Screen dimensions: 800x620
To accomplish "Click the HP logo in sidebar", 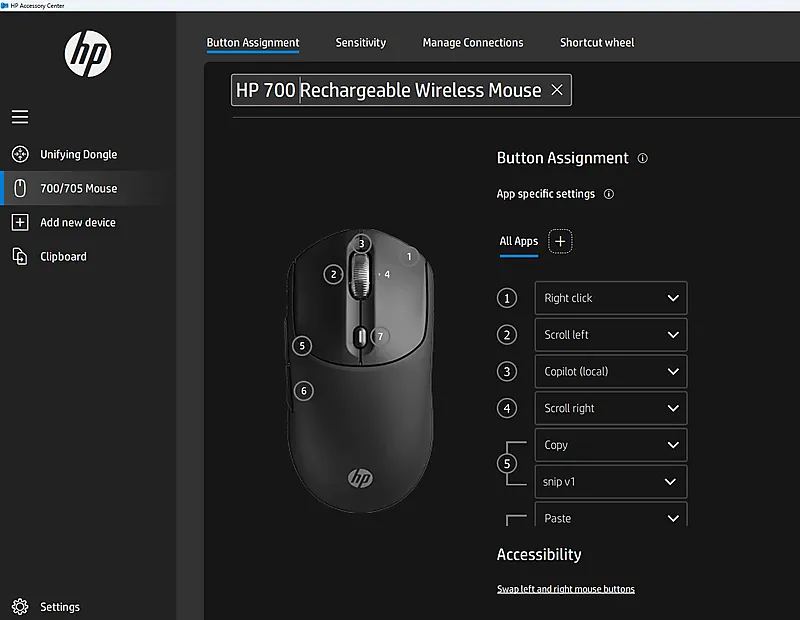I will 88,54.
